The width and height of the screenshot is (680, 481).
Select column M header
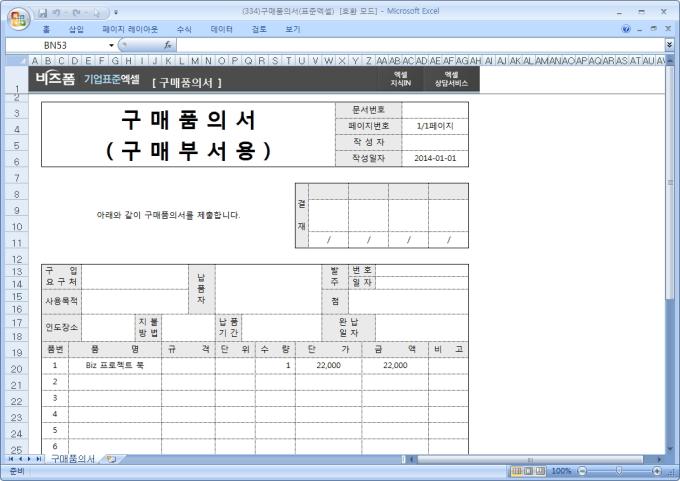pyautogui.click(x=195, y=61)
